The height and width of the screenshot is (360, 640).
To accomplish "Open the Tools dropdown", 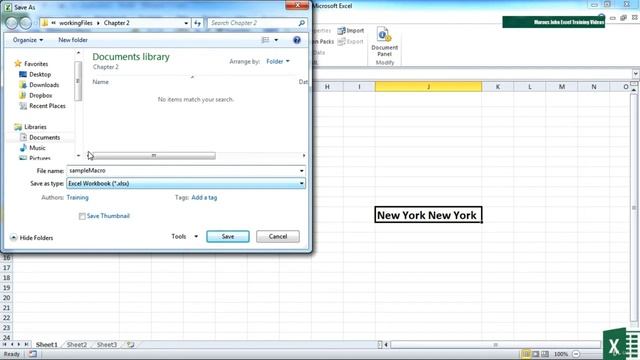I will 184,236.
